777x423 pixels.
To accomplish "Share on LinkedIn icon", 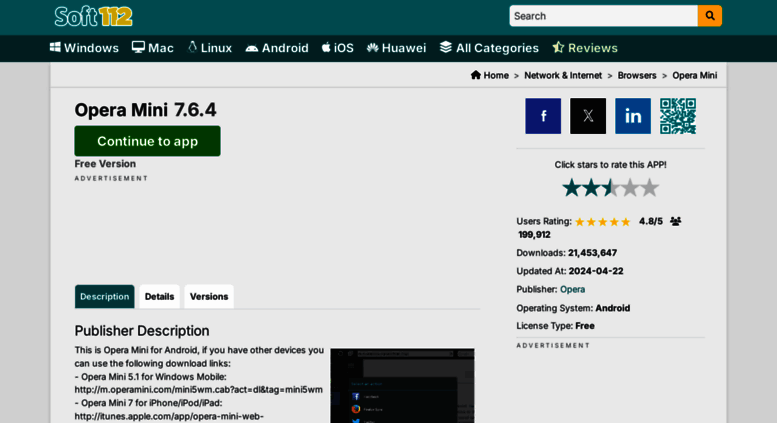I will (x=633, y=116).
